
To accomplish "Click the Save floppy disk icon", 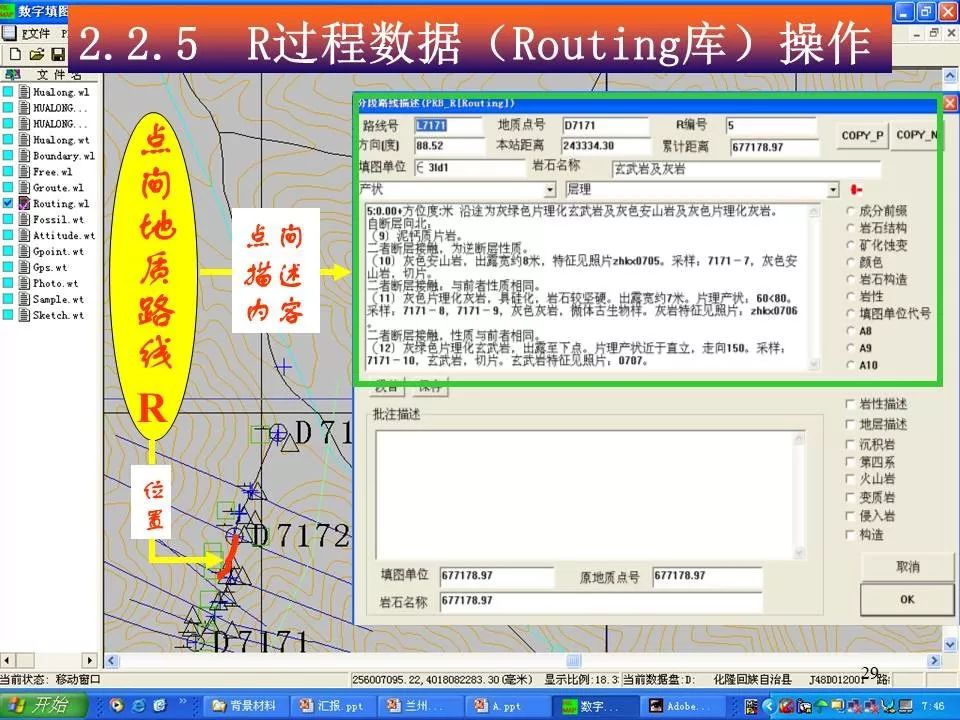I will pos(58,54).
